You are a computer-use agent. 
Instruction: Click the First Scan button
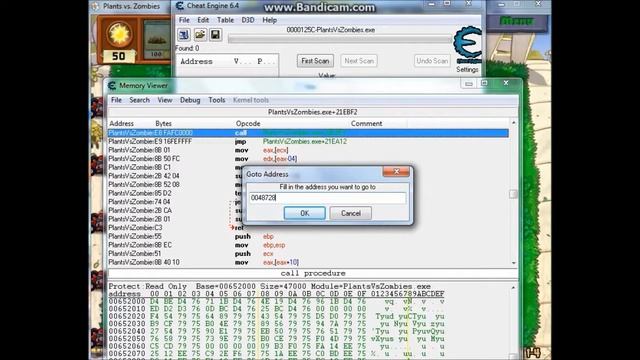click(315, 61)
